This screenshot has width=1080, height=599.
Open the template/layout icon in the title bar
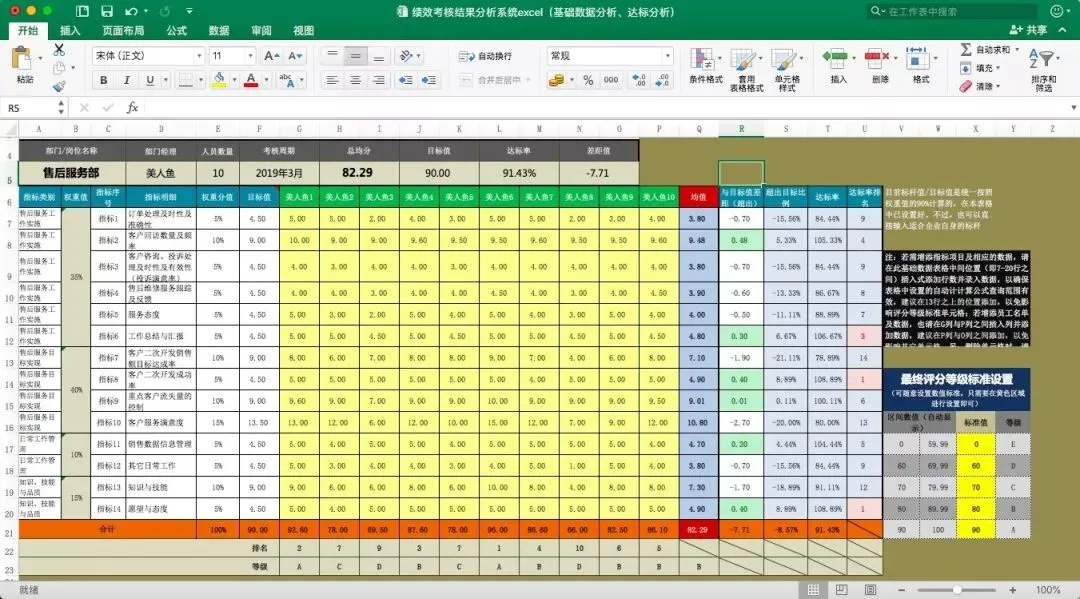(x=82, y=11)
